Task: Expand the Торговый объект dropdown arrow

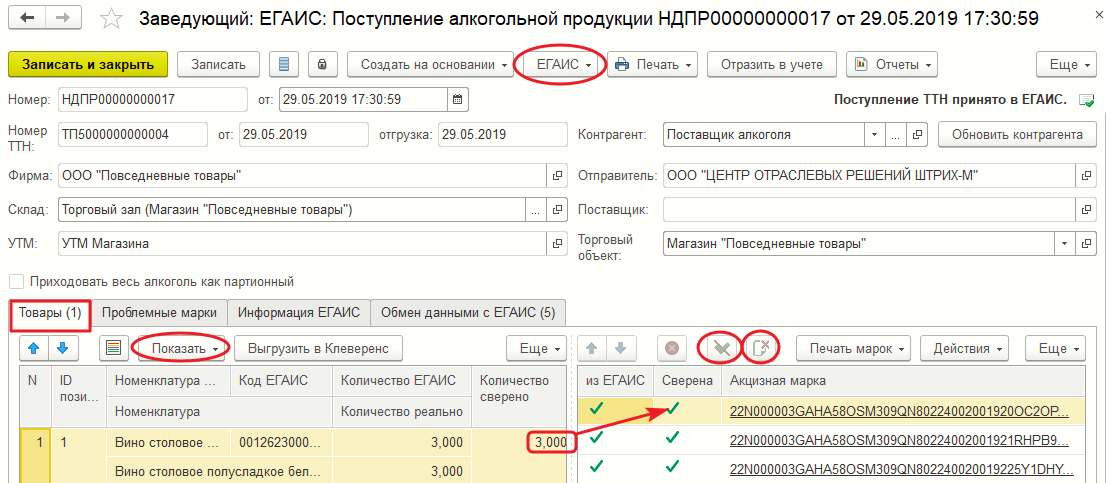Action: point(1065,243)
